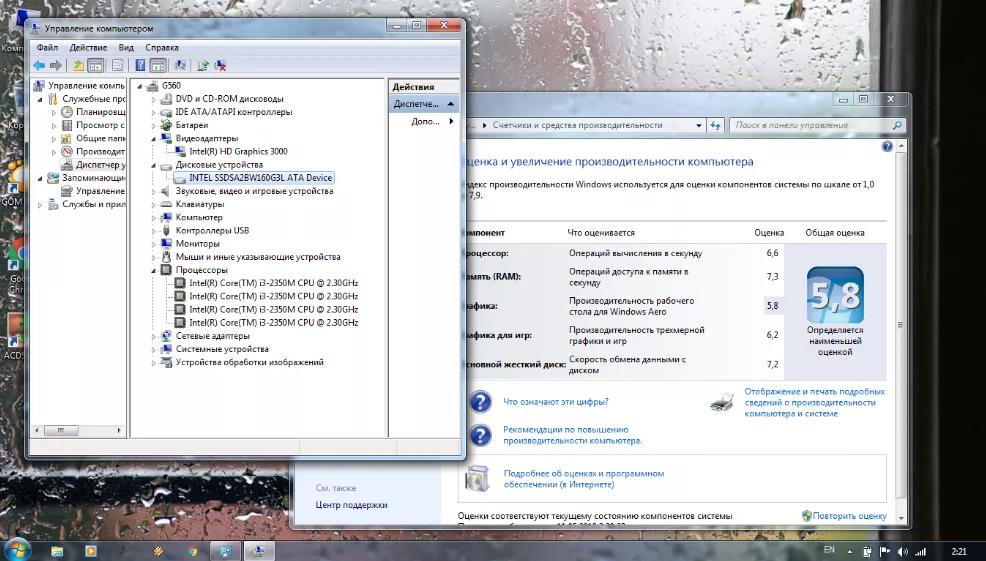This screenshot has height=561, width=986.
Task: Collapse the Процессоры tree node
Action: coord(153,270)
